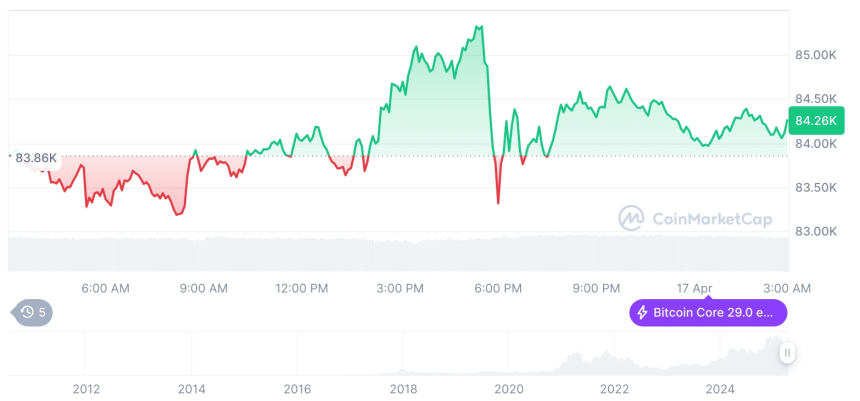
Task: Open the Bitcoin Core 29.0 event tag
Action: click(708, 313)
